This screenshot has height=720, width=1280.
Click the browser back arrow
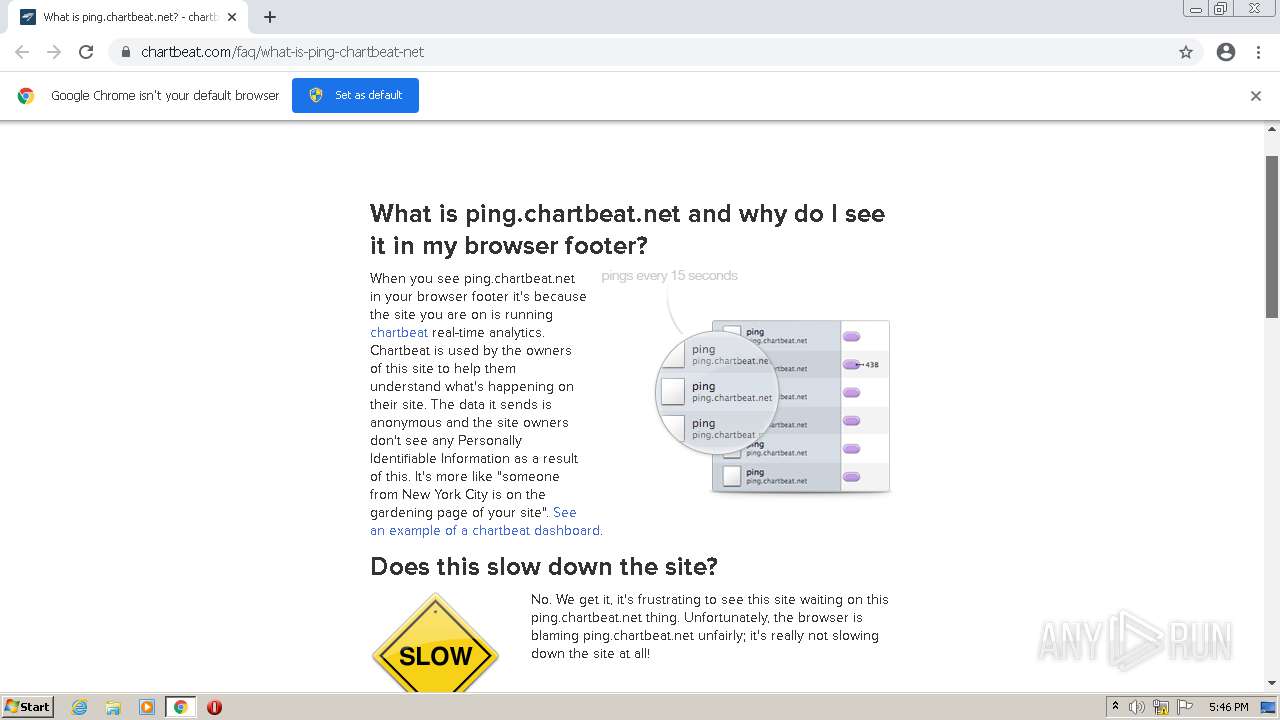pyautogui.click(x=22, y=52)
